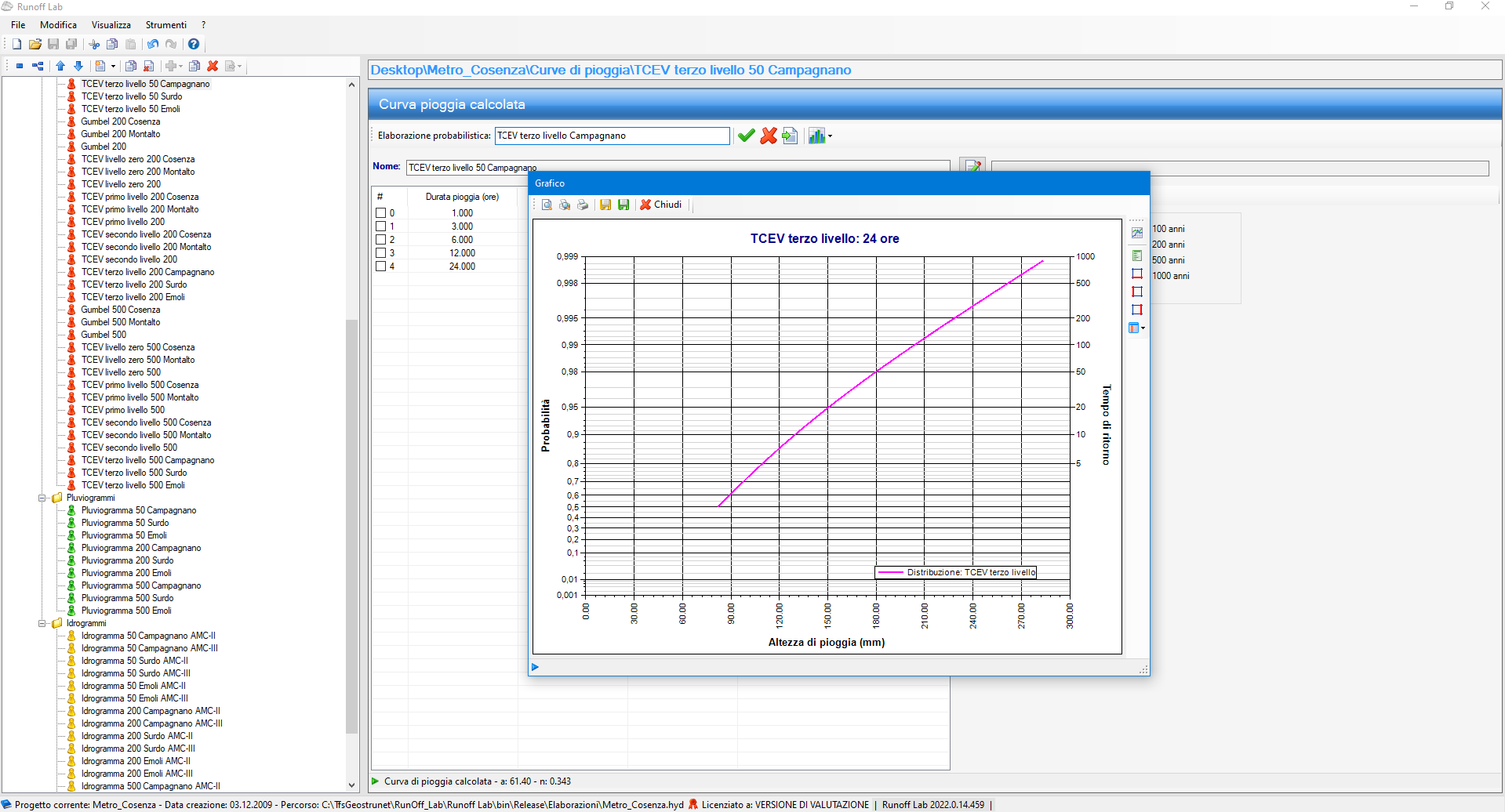Click the Elaborazione probabilistica text field
Screen dimensions: 1505x812
click(612, 136)
